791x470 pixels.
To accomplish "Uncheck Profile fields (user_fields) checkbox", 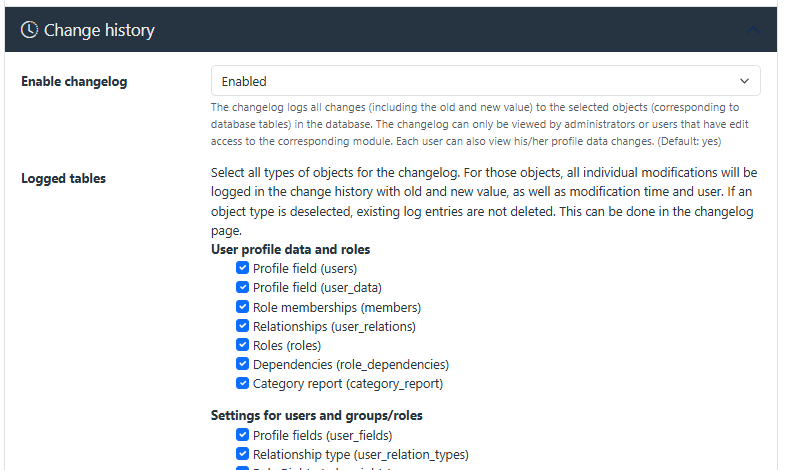I will pos(242,435).
